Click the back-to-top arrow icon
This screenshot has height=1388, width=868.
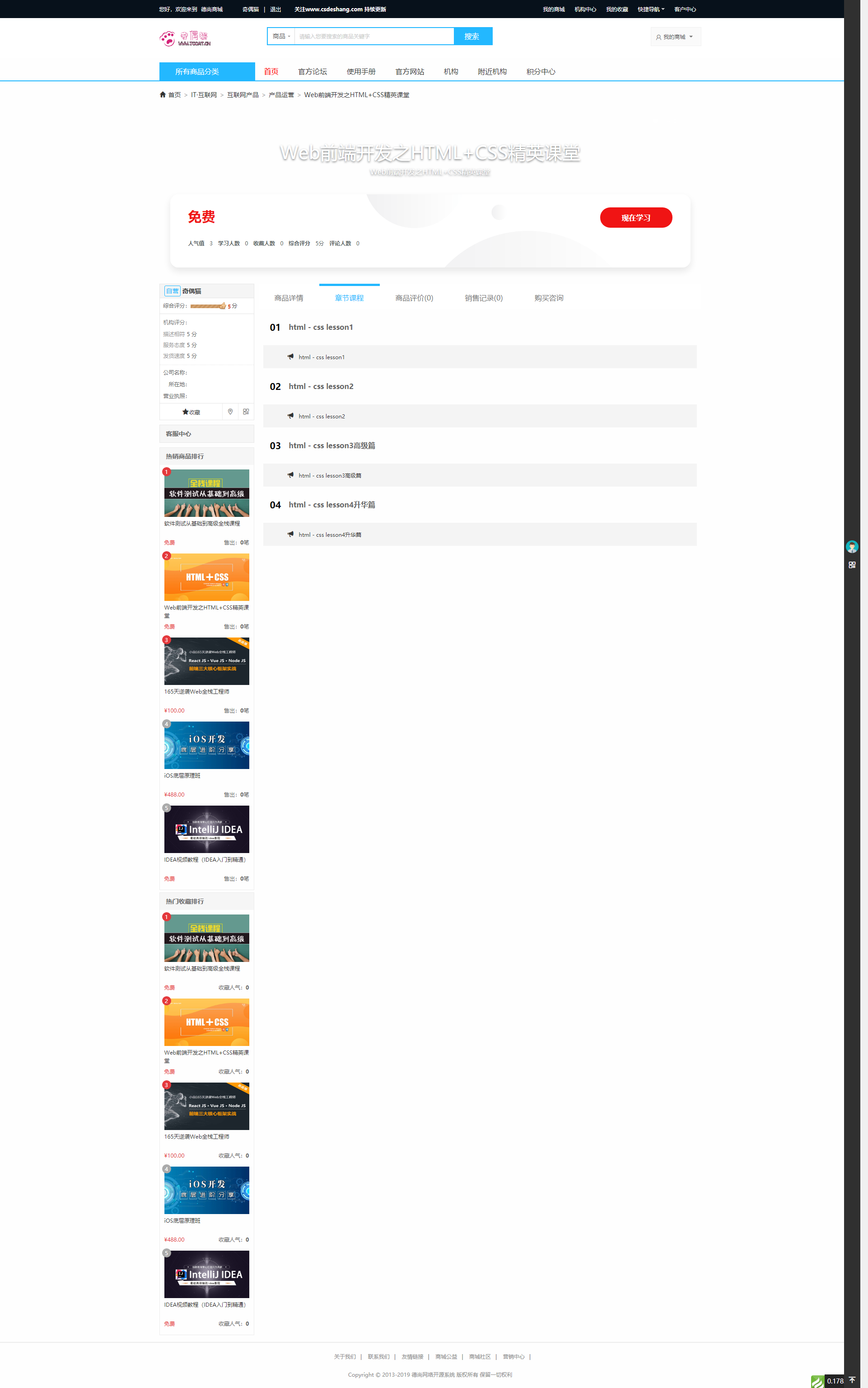pos(852,1380)
